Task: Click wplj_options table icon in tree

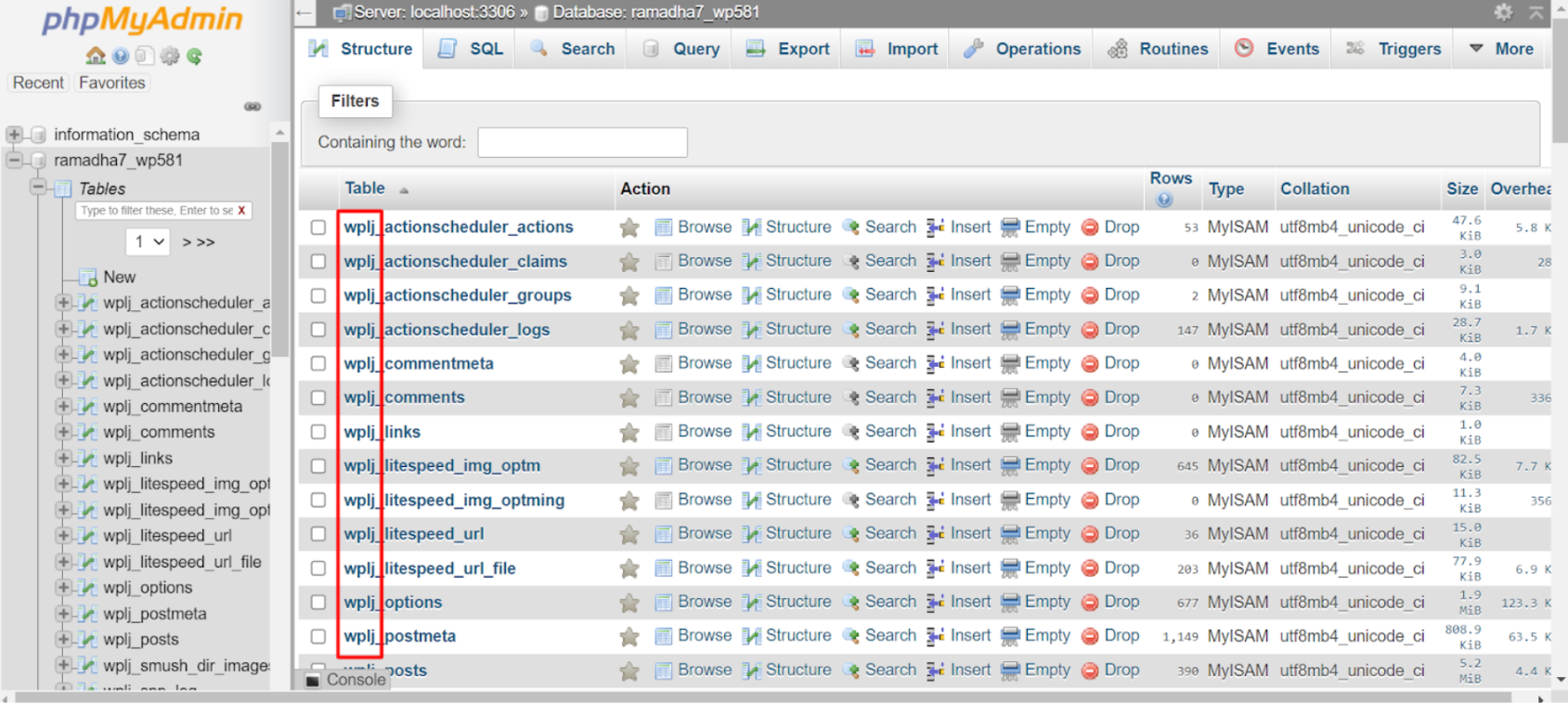Action: pos(88,588)
